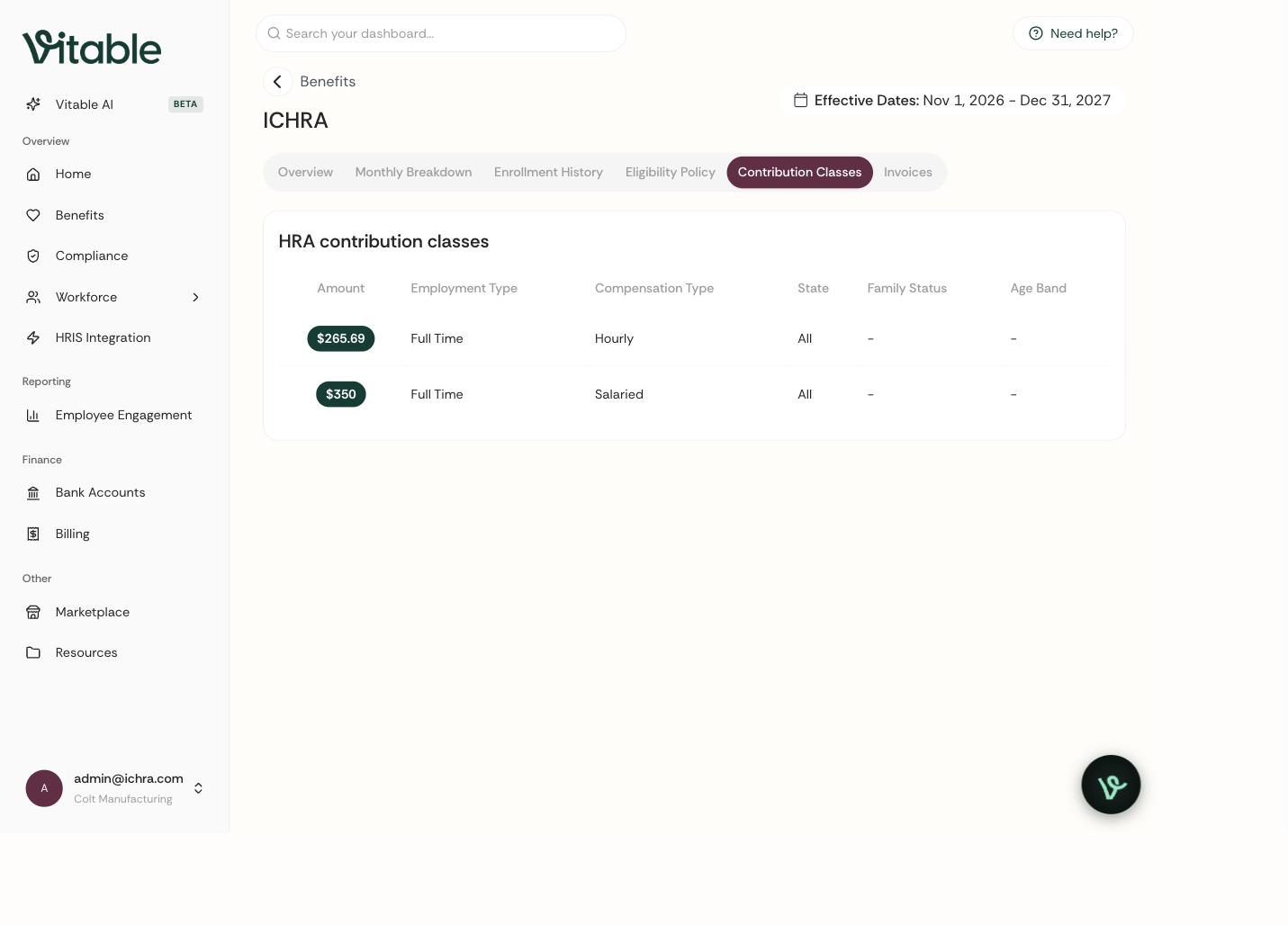Click the BETA badge
The image size is (1288, 925).
click(x=185, y=104)
